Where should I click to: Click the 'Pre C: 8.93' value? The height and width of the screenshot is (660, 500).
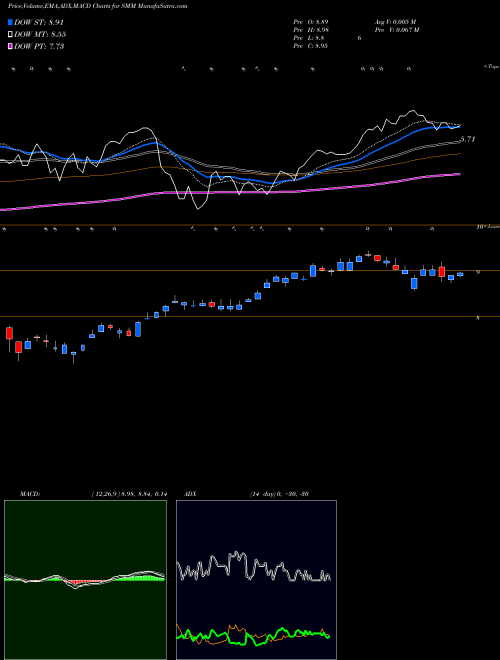coord(311,46)
